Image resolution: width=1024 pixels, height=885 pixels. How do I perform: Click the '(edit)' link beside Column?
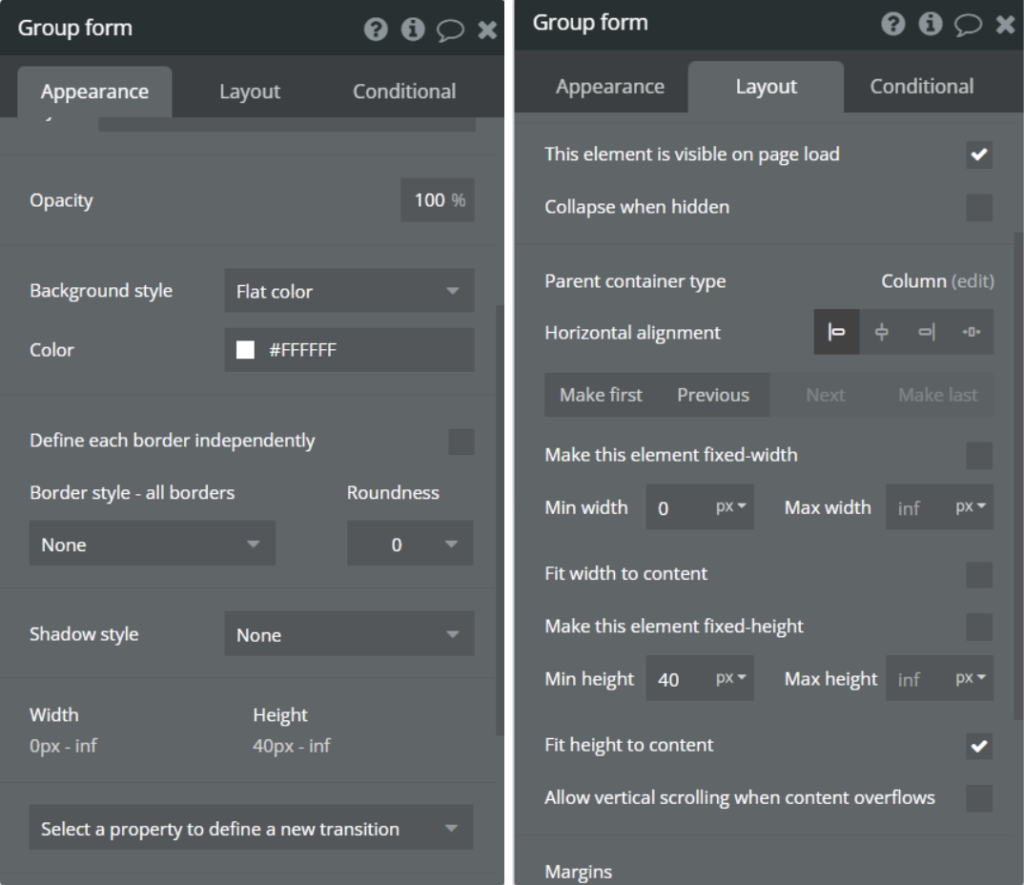(972, 281)
